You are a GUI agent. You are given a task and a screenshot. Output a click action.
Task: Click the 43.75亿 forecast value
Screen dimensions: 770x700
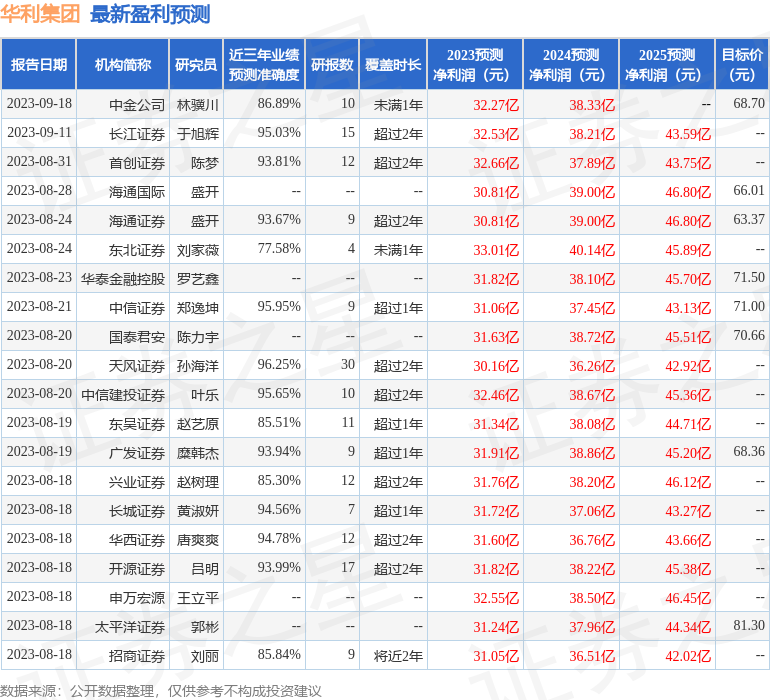(688, 163)
